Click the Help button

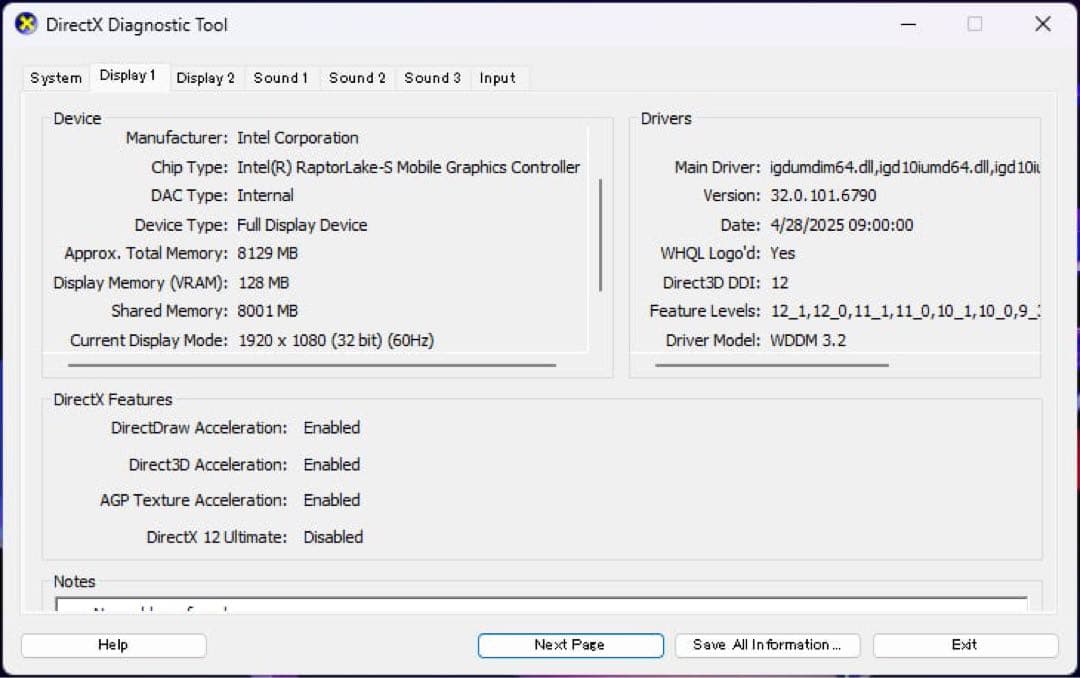(x=112, y=645)
